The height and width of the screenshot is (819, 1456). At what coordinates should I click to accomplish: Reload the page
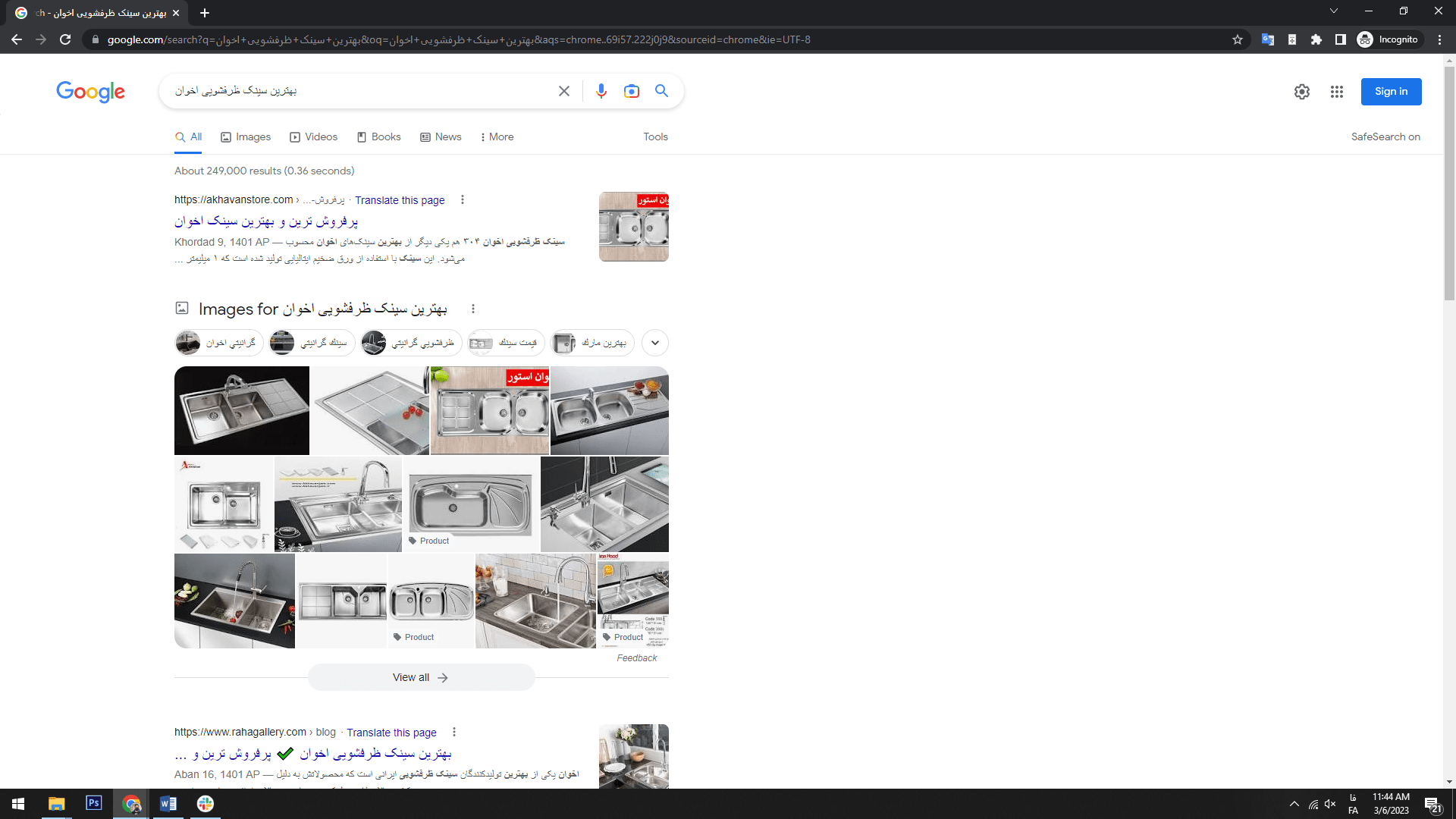point(65,39)
